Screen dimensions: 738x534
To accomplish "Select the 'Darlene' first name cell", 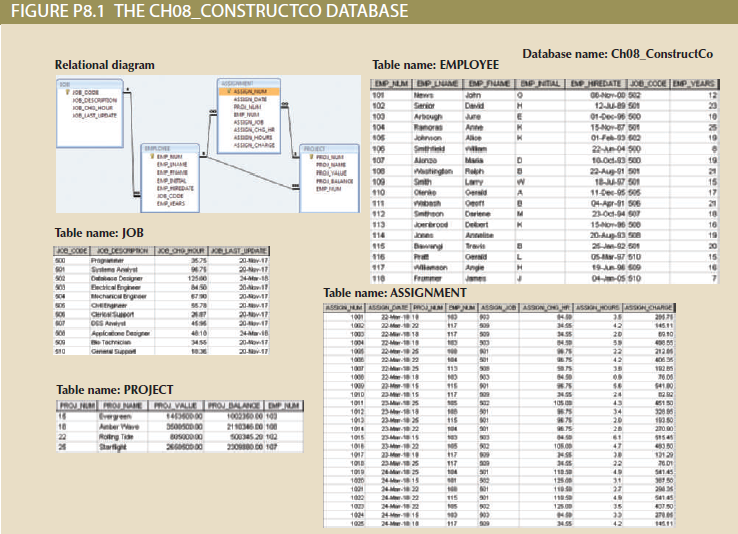I will click(x=489, y=214).
